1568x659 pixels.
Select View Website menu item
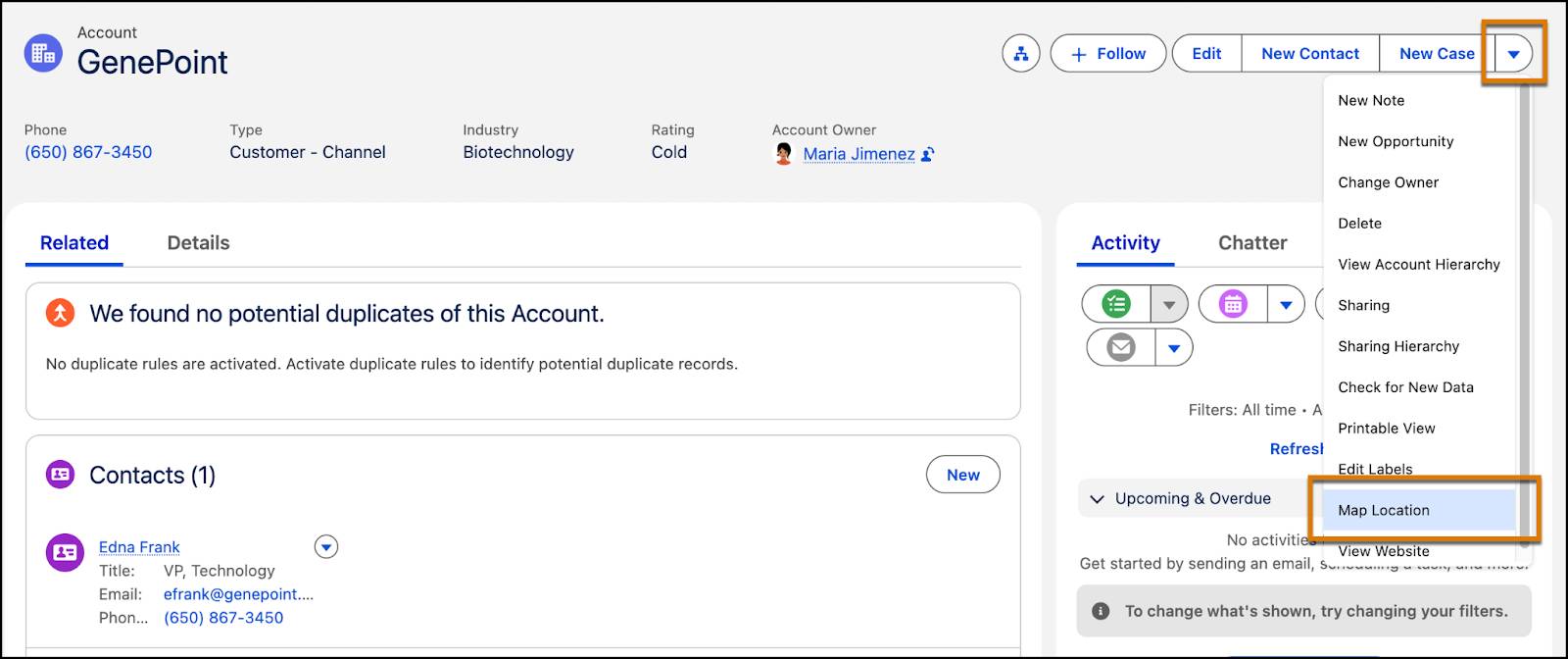coord(1419,551)
